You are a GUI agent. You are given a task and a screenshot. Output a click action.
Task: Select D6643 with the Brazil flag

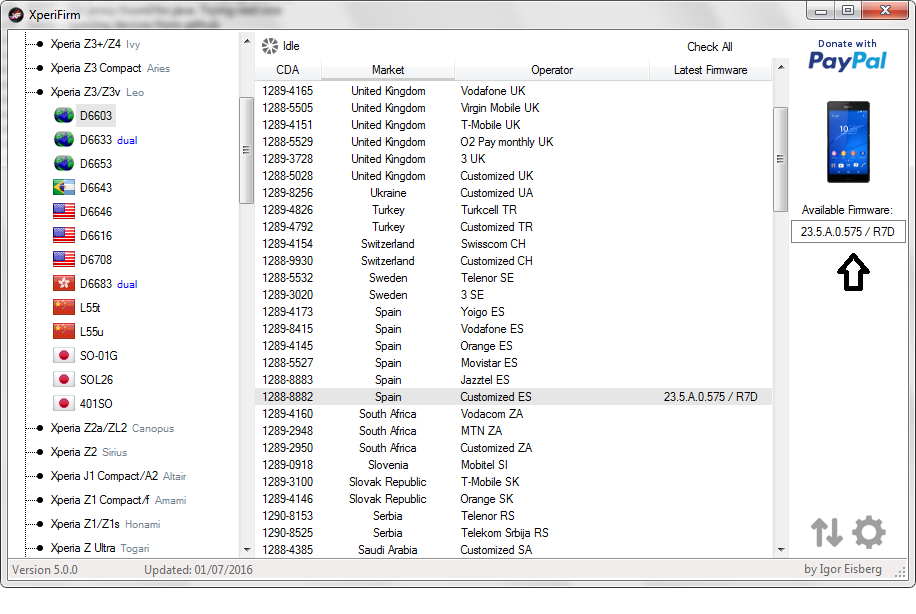(96, 188)
